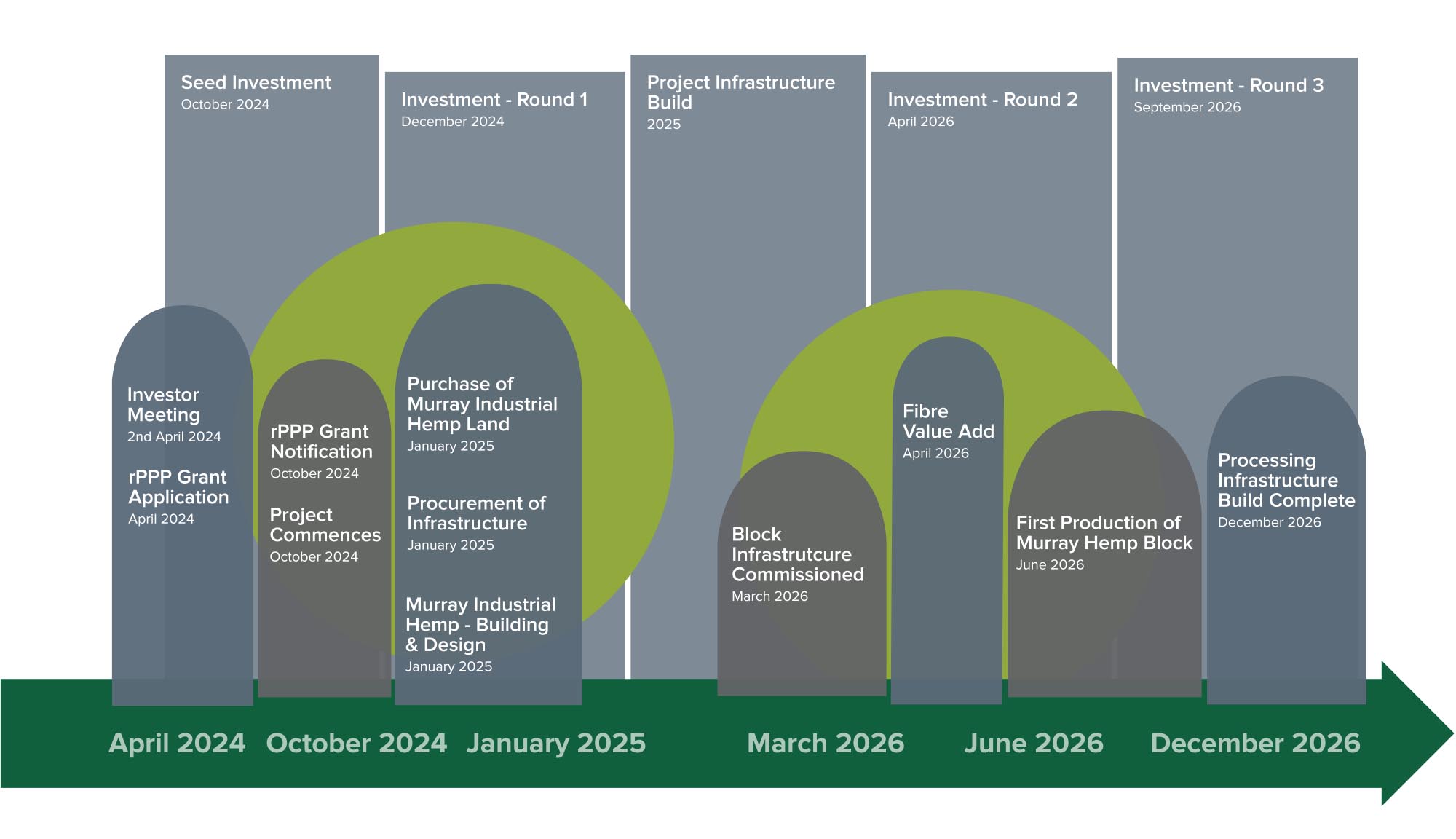Select Murray Industrial Hemp - Building & Design
Image resolution: width=1456 pixels, height=839 pixels.
(x=479, y=624)
